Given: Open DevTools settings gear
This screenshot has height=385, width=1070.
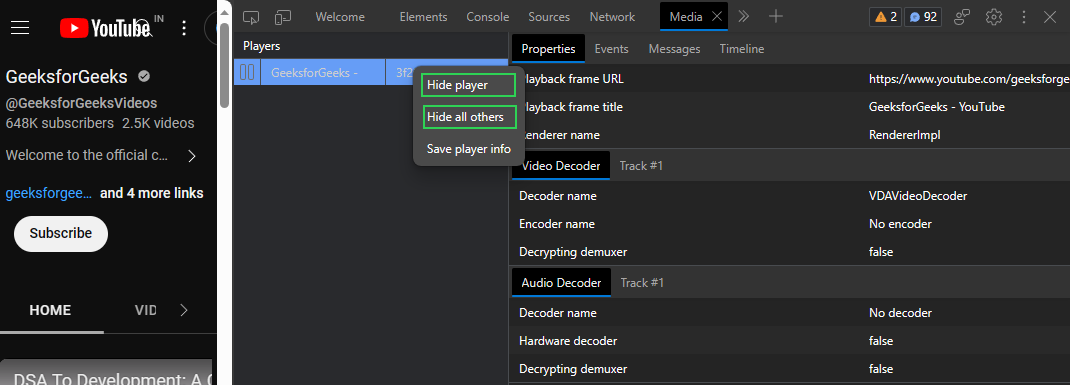Looking at the screenshot, I should [x=994, y=17].
